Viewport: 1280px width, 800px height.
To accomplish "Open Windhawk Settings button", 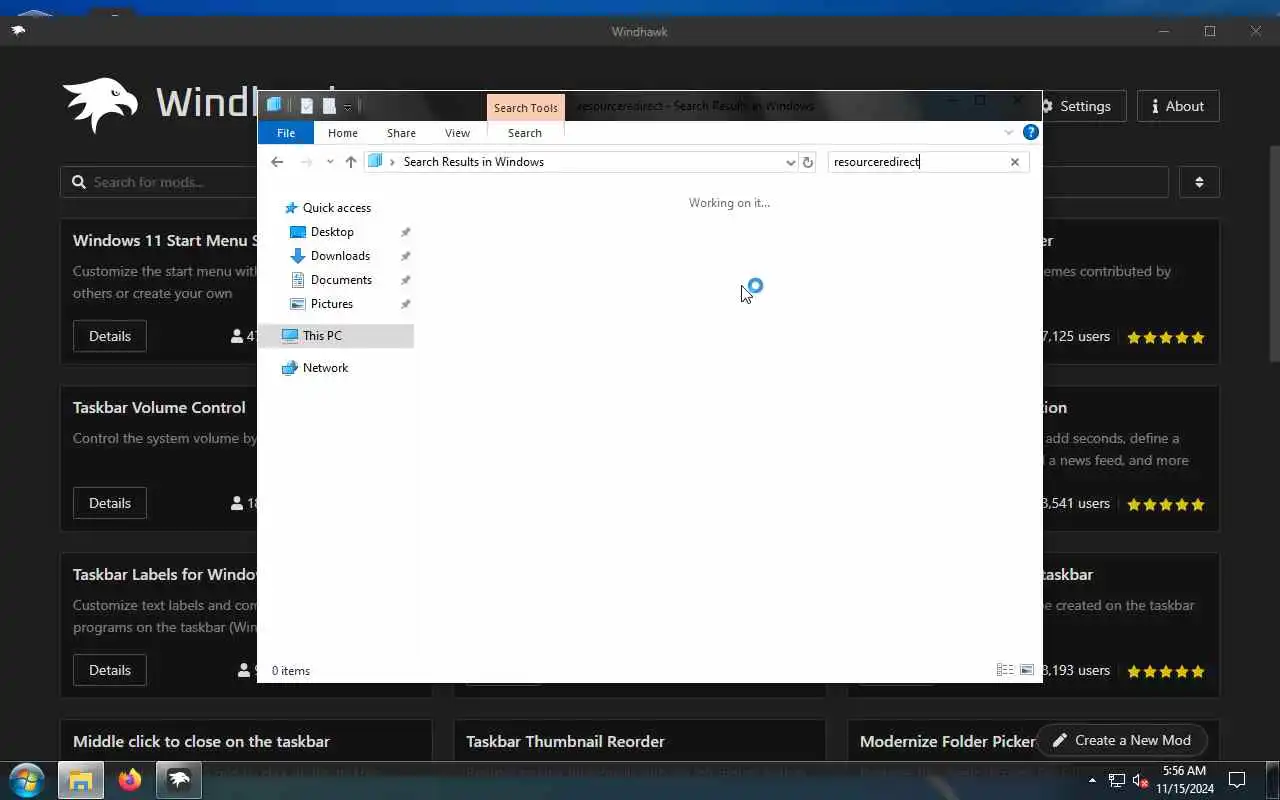I will coord(1083,106).
